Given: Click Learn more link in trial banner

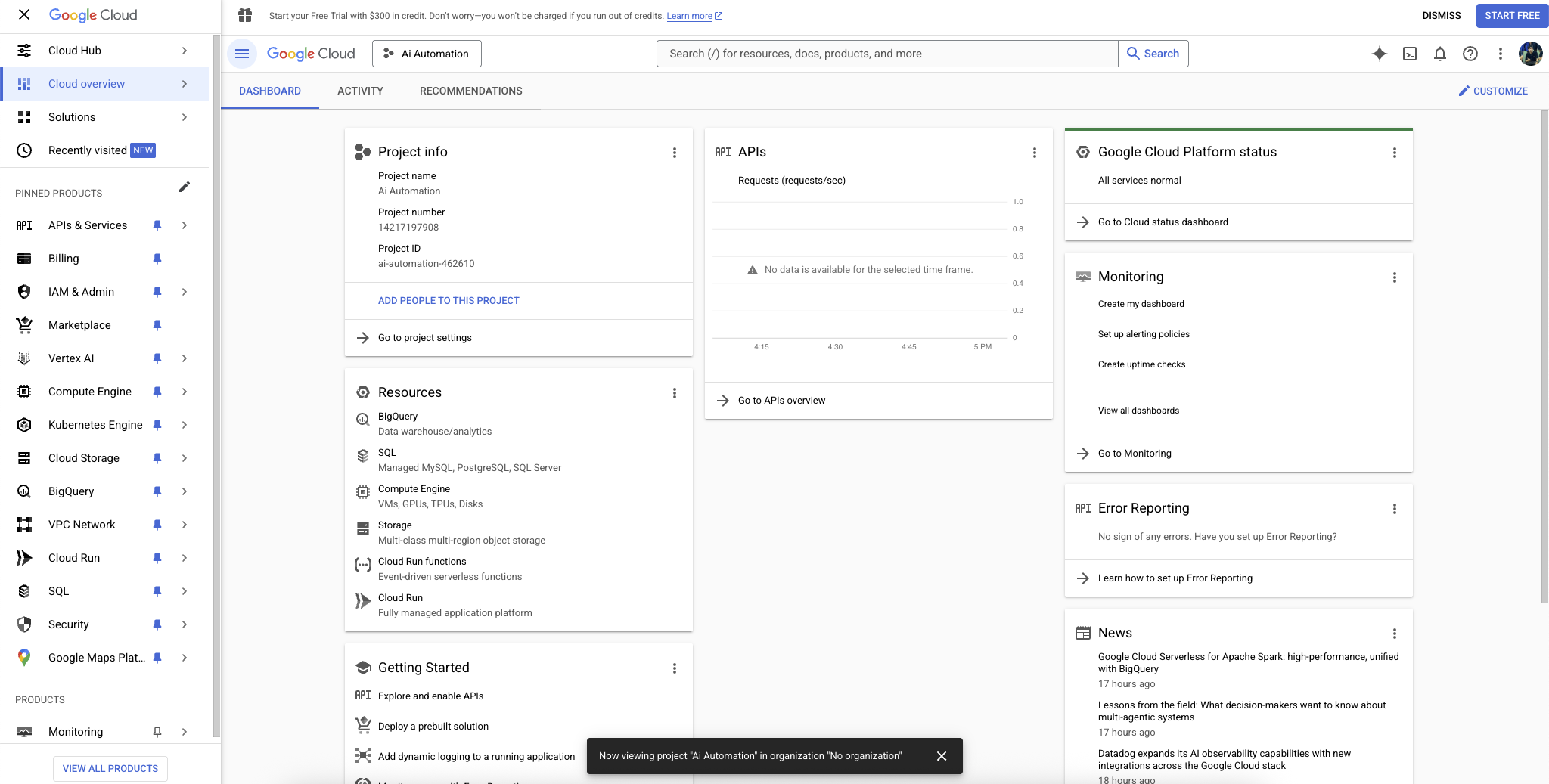Looking at the screenshot, I should 694,16.
